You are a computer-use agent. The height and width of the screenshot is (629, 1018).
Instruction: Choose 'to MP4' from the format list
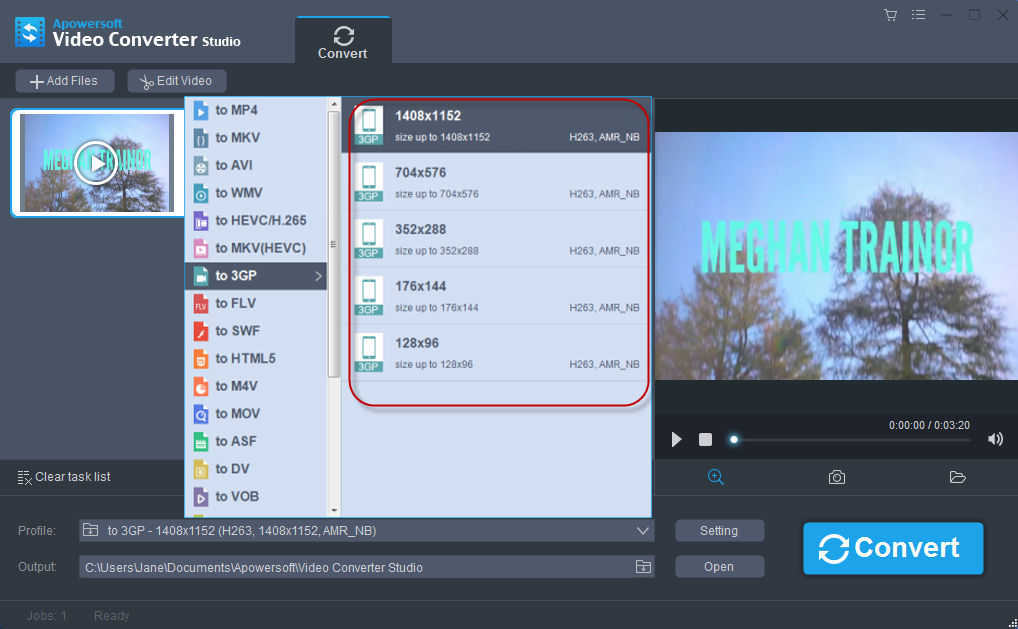(257, 110)
